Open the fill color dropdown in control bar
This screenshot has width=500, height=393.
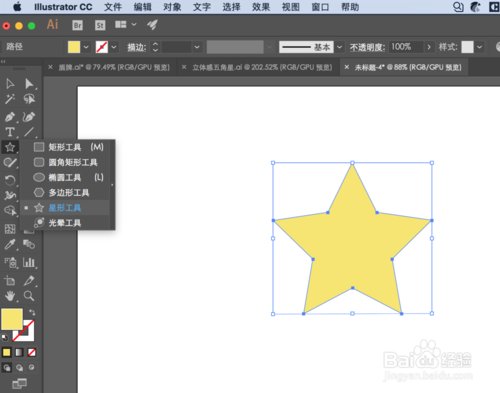click(86, 47)
